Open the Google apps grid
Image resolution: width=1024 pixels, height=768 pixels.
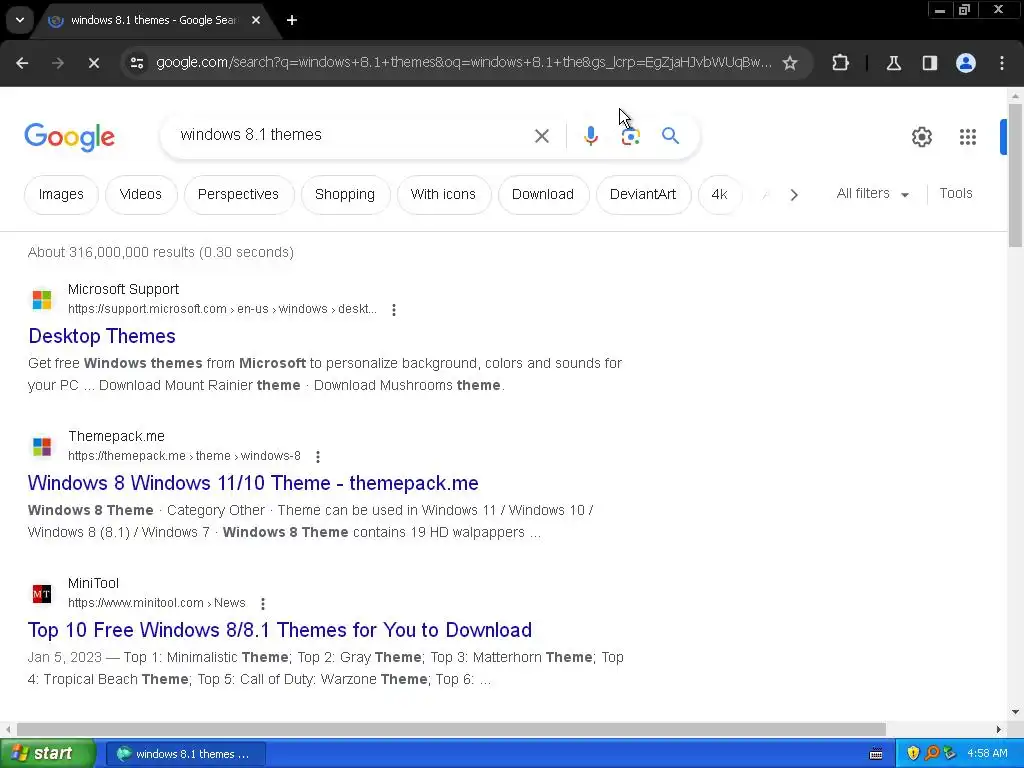click(968, 137)
